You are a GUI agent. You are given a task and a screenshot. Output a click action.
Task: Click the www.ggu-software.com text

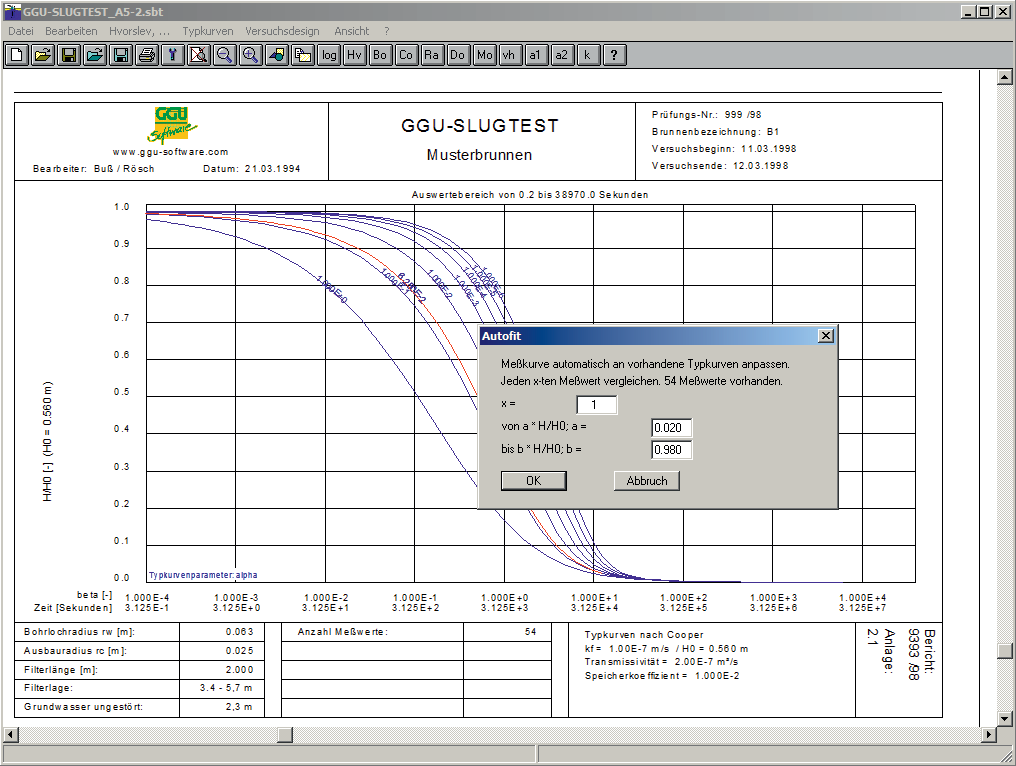(x=170, y=152)
